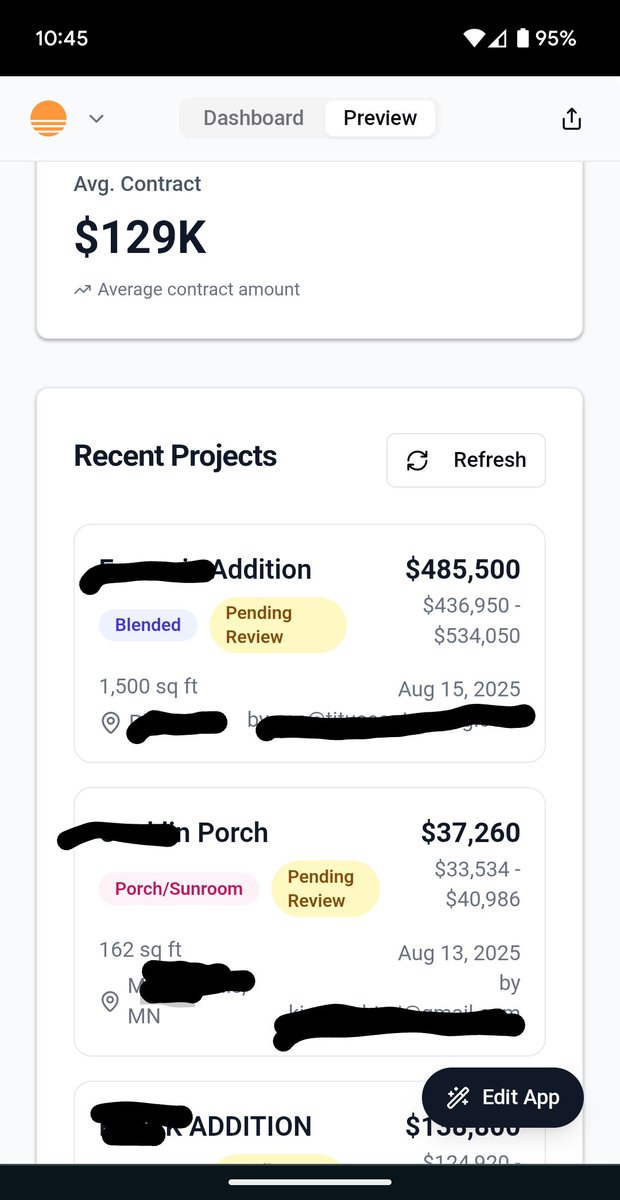The image size is (620, 1200).
Task: Tap location pin icon in Addition project
Action: pyautogui.click(x=111, y=722)
